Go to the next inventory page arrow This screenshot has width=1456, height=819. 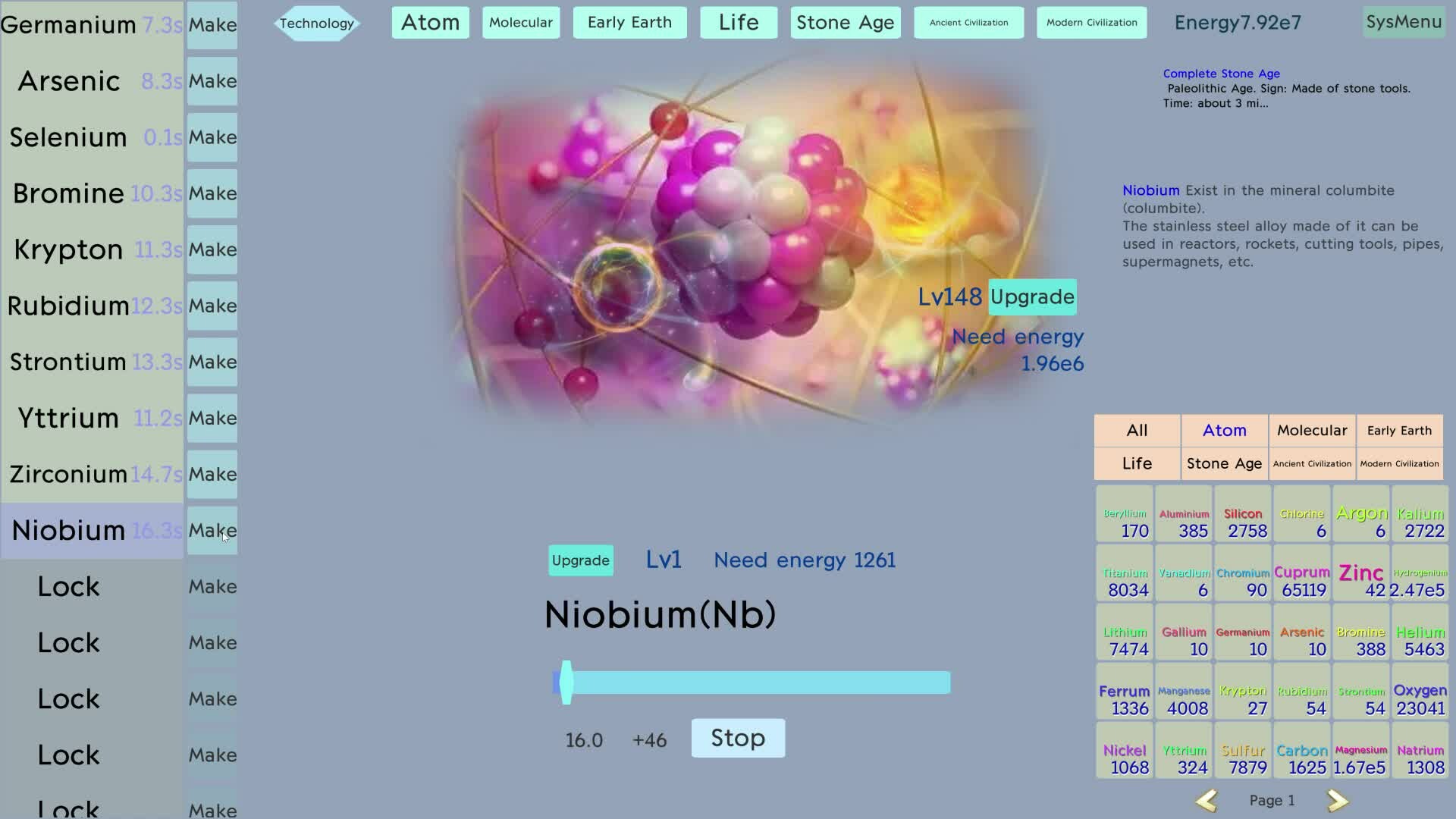1338,801
